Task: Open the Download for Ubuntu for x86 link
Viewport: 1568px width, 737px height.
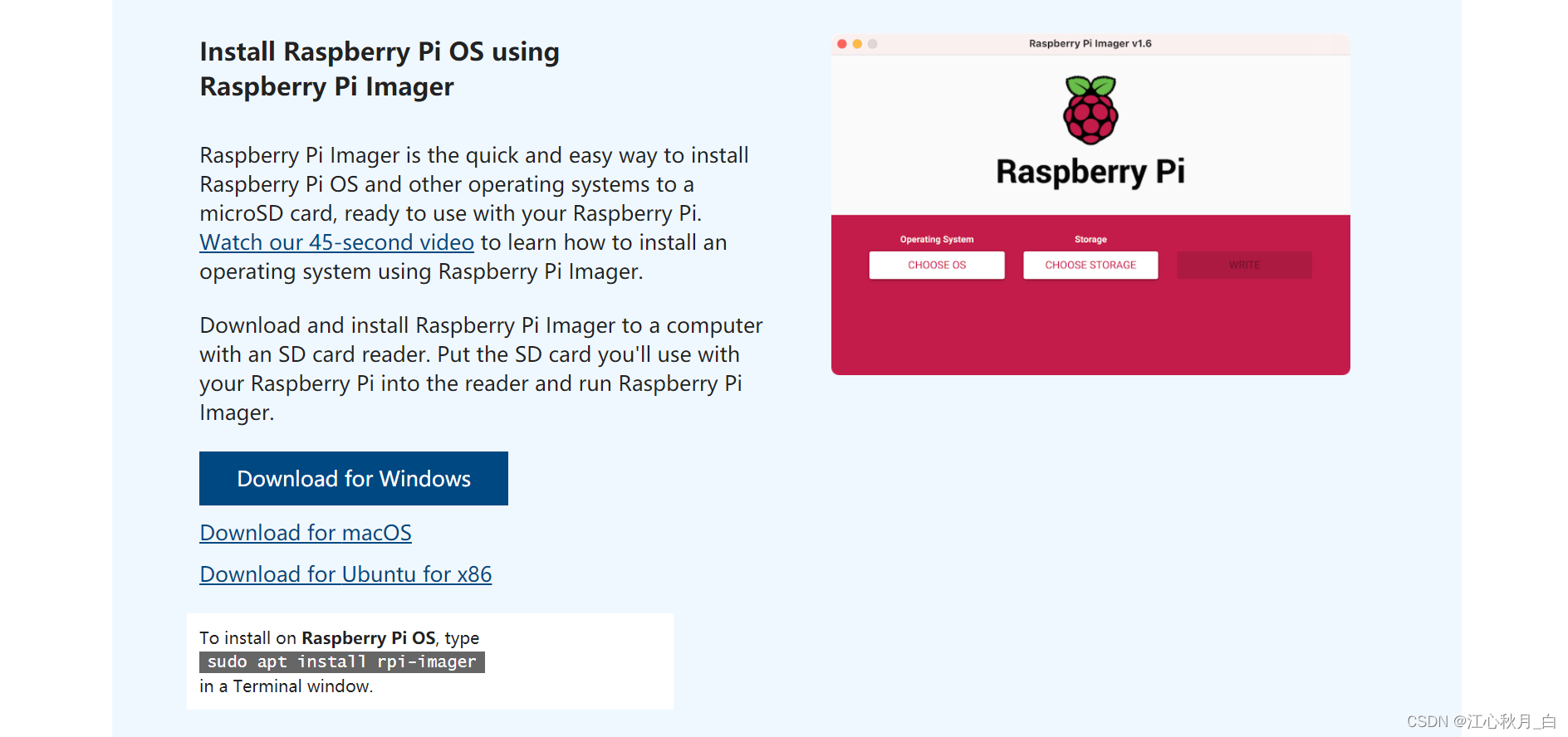Action: [345, 574]
